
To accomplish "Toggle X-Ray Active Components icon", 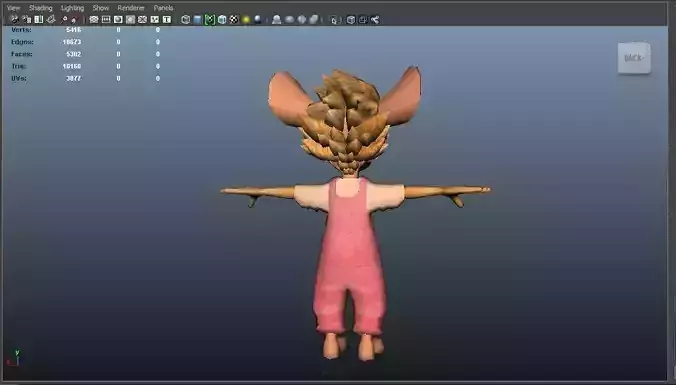I will pyautogui.click(x=363, y=19).
